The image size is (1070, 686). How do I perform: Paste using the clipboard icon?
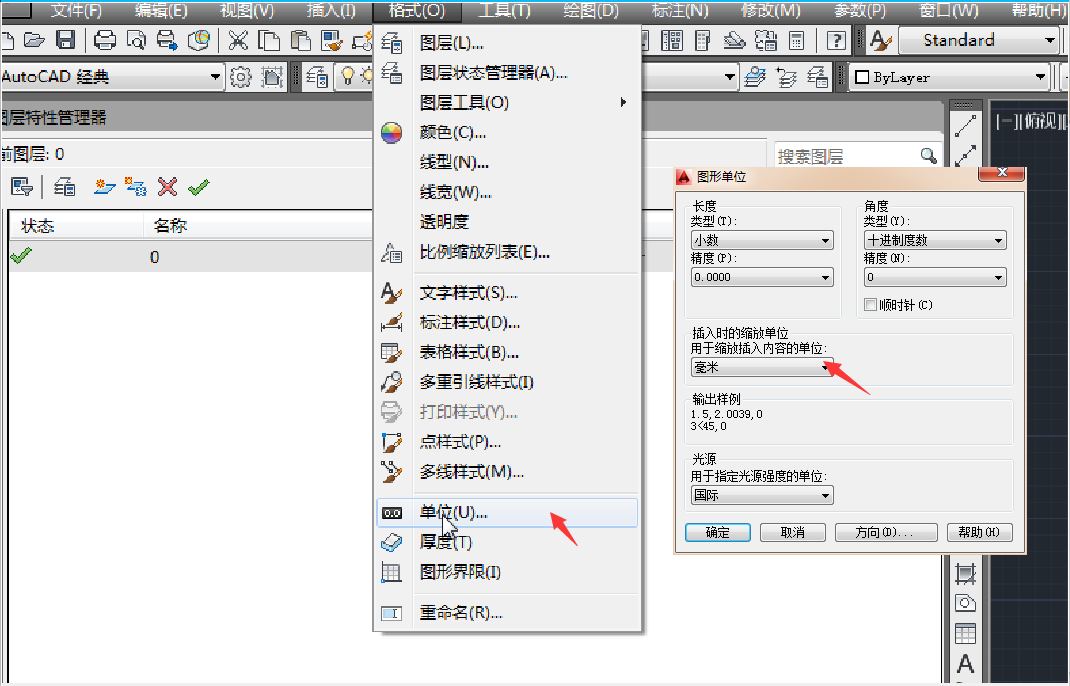pos(300,40)
